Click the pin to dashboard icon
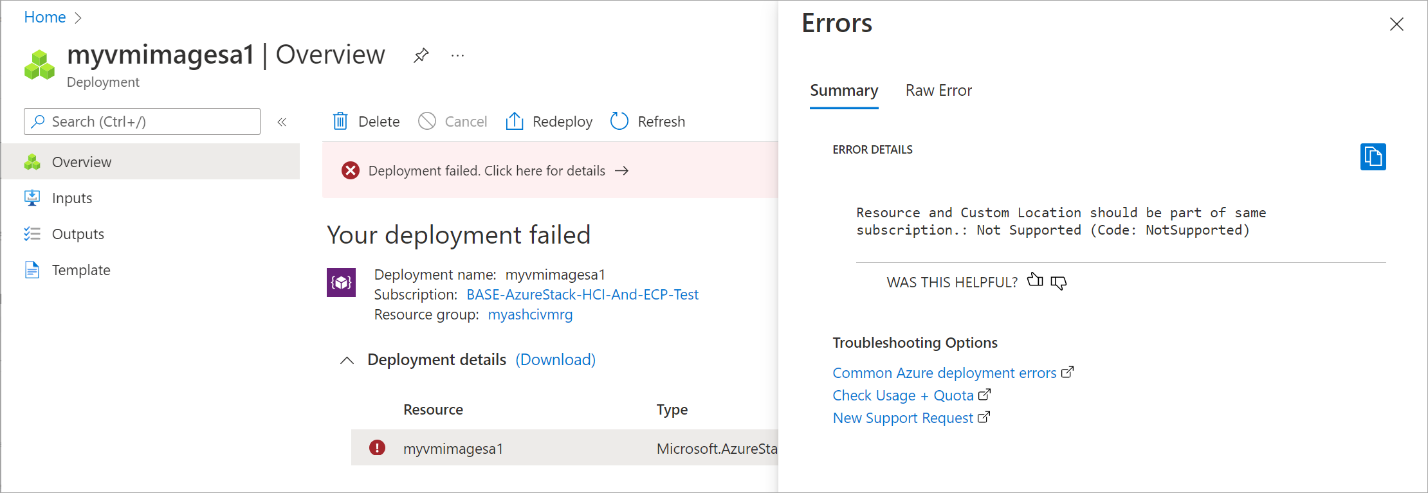 (421, 56)
